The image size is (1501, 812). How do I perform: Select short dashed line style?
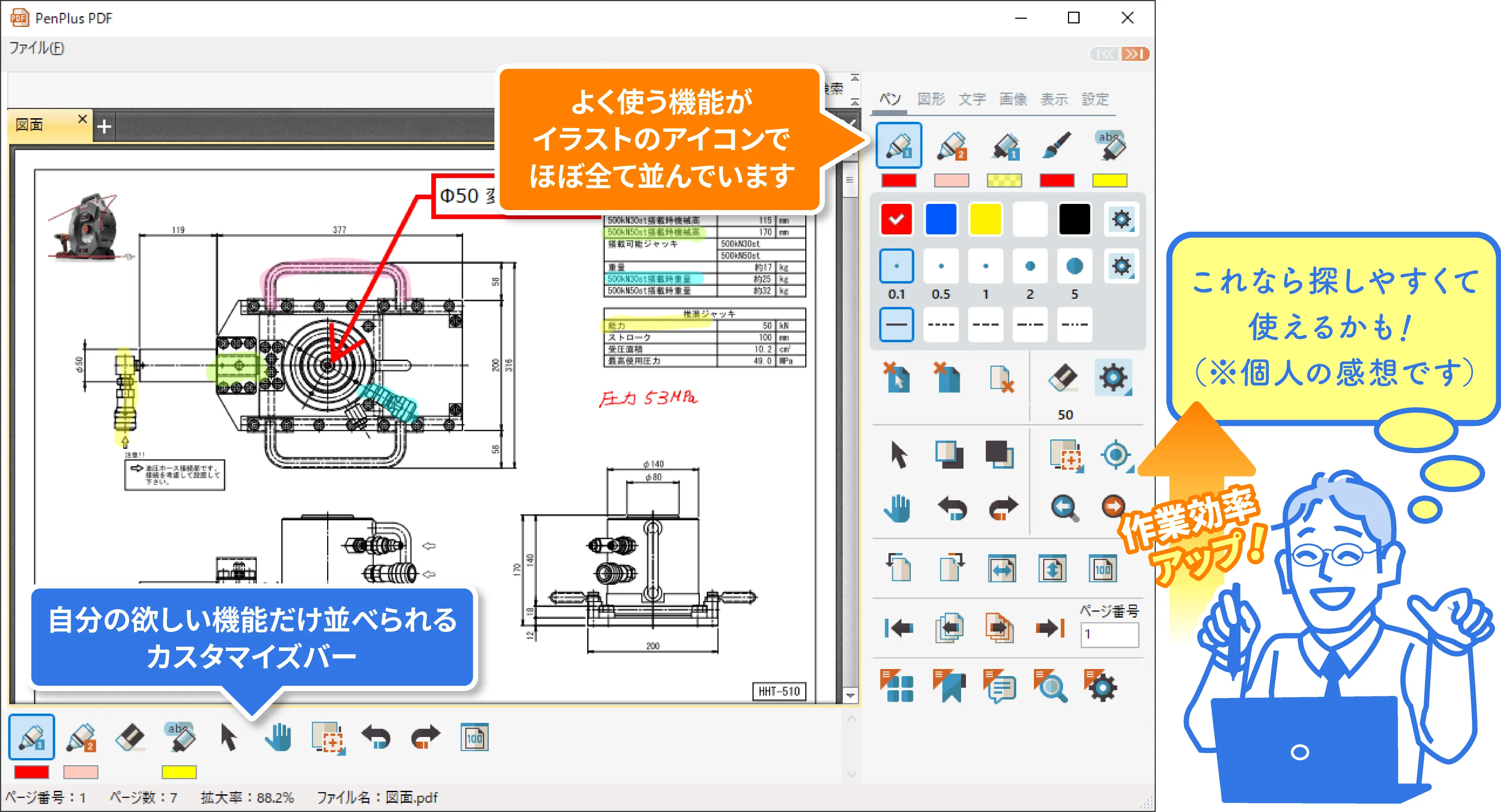941,324
